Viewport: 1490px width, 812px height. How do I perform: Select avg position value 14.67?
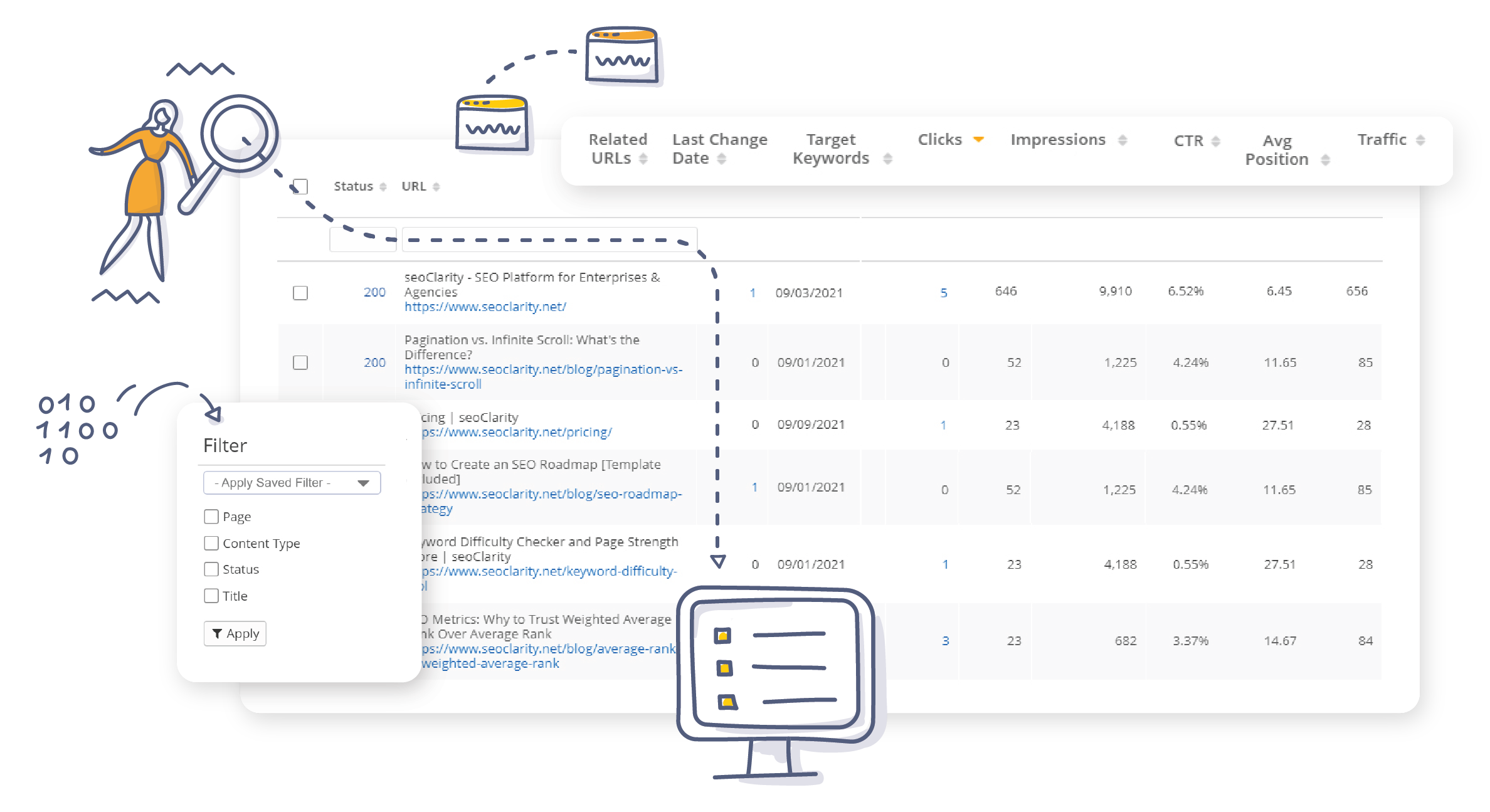click(x=1280, y=641)
